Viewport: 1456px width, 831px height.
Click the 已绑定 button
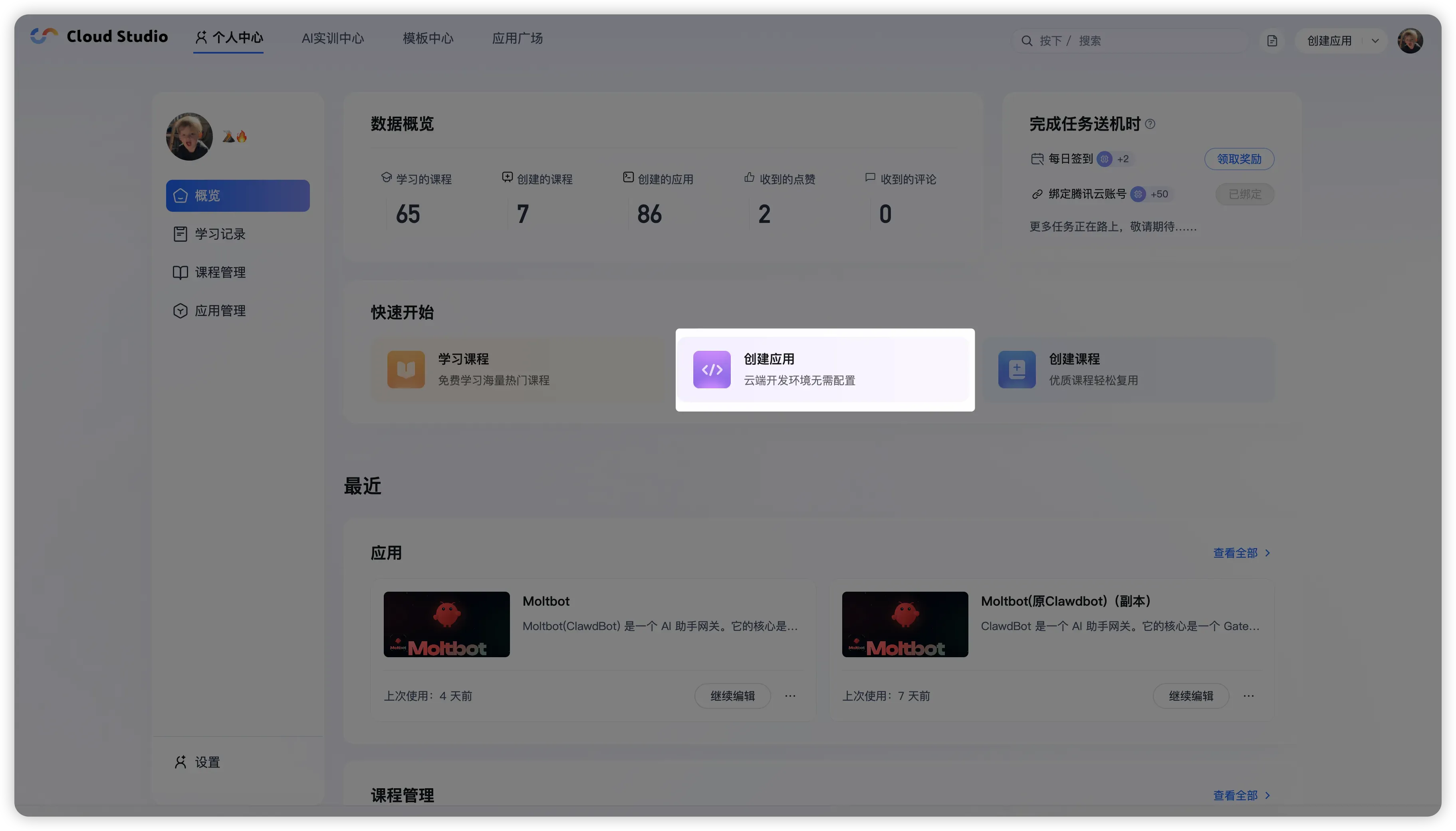coord(1244,194)
